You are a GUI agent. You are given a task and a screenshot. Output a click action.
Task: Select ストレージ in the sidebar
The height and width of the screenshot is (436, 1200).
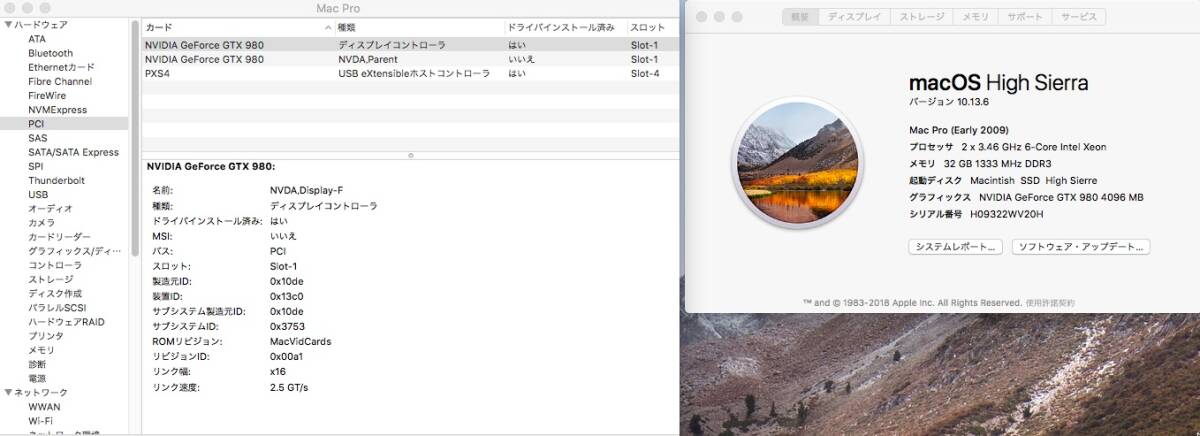click(x=50, y=279)
